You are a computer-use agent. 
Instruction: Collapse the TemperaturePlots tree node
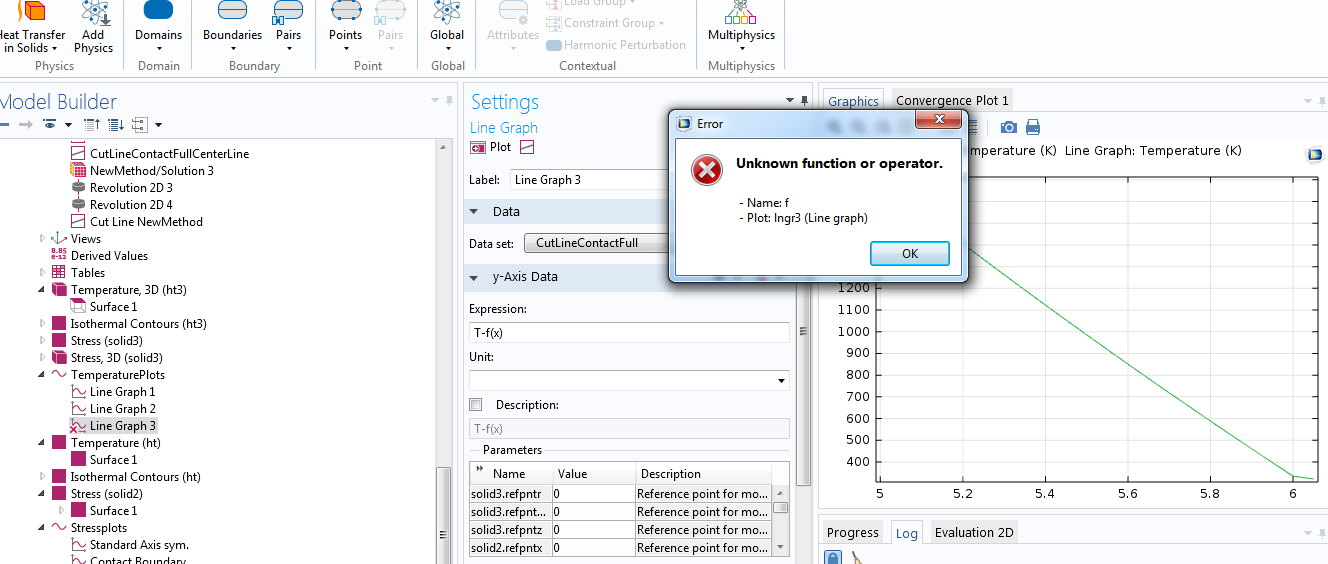click(x=43, y=375)
